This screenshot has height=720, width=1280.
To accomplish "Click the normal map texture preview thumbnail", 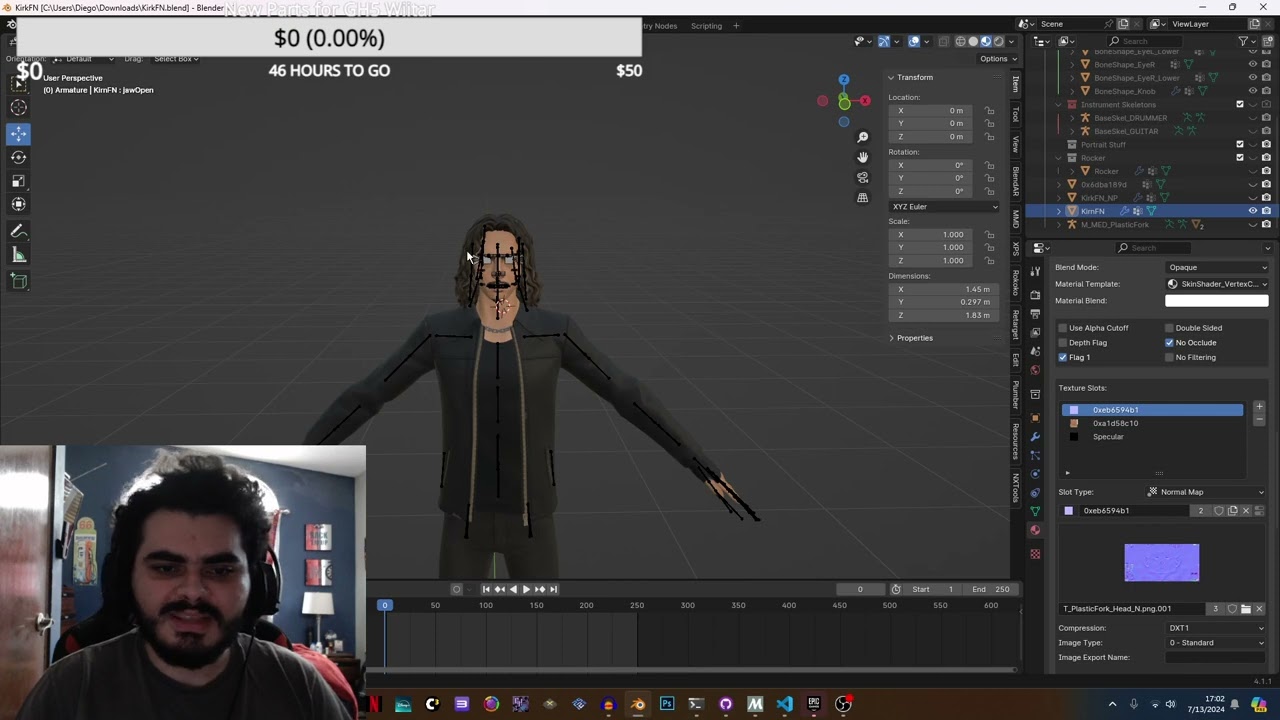I will coord(1161,562).
